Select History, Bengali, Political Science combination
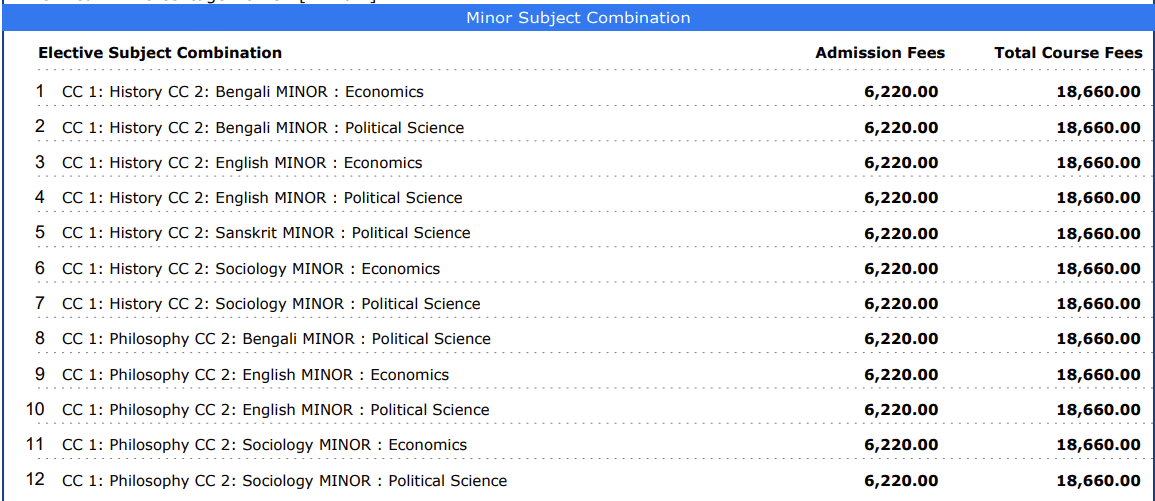1155x501 pixels. pos(262,128)
